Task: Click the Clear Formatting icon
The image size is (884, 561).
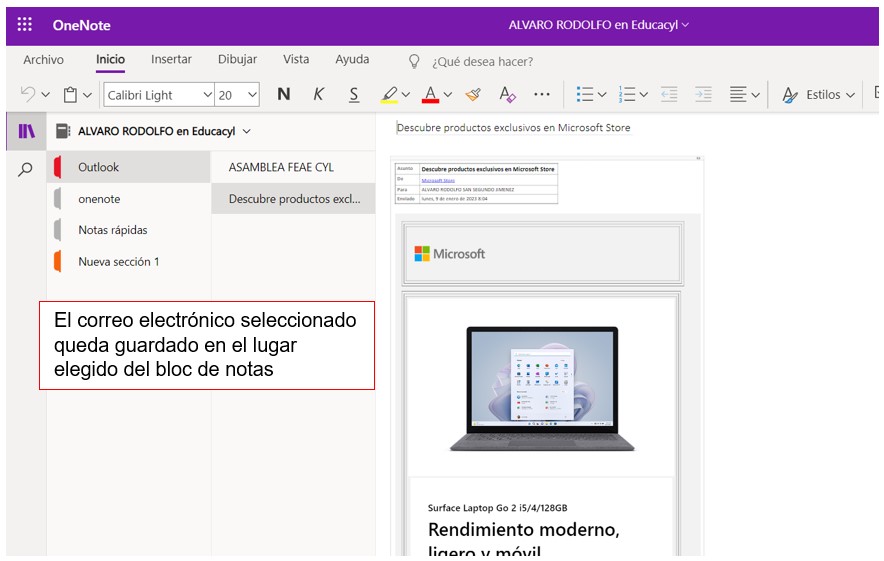Action: pyautogui.click(x=507, y=94)
